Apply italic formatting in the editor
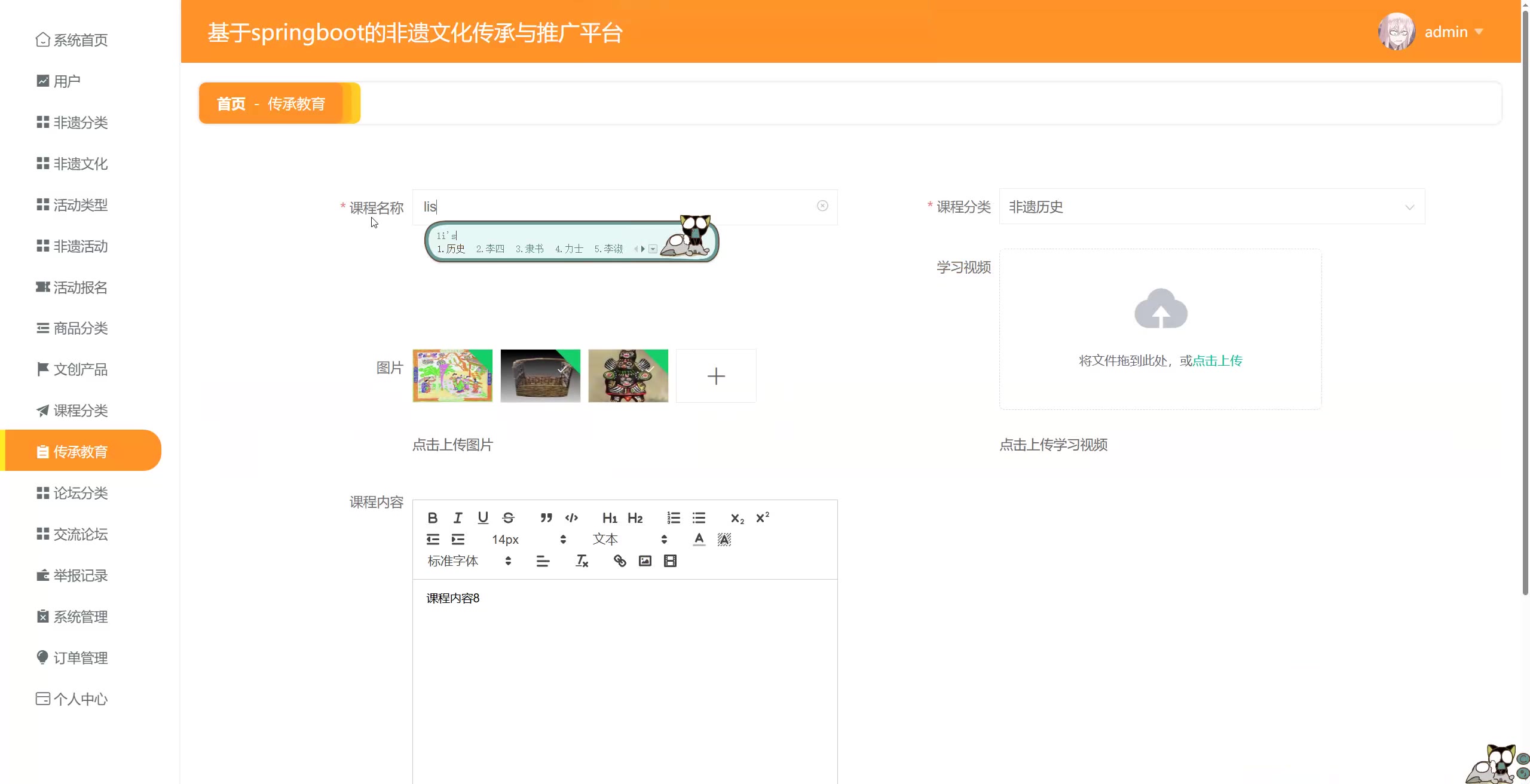This screenshot has height=784, width=1530. point(458,518)
